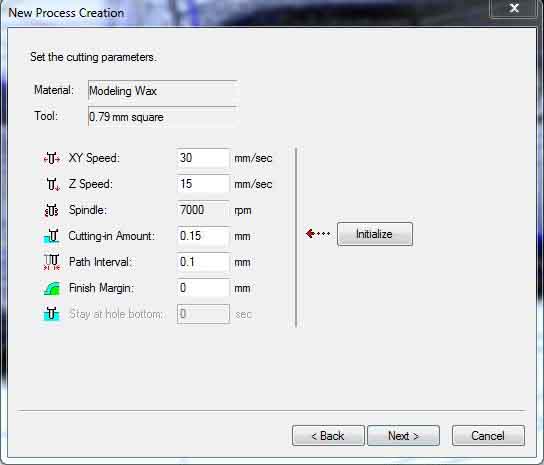Image resolution: width=544 pixels, height=465 pixels.
Task: Focus the Finish Margin input
Action: pyautogui.click(x=203, y=288)
